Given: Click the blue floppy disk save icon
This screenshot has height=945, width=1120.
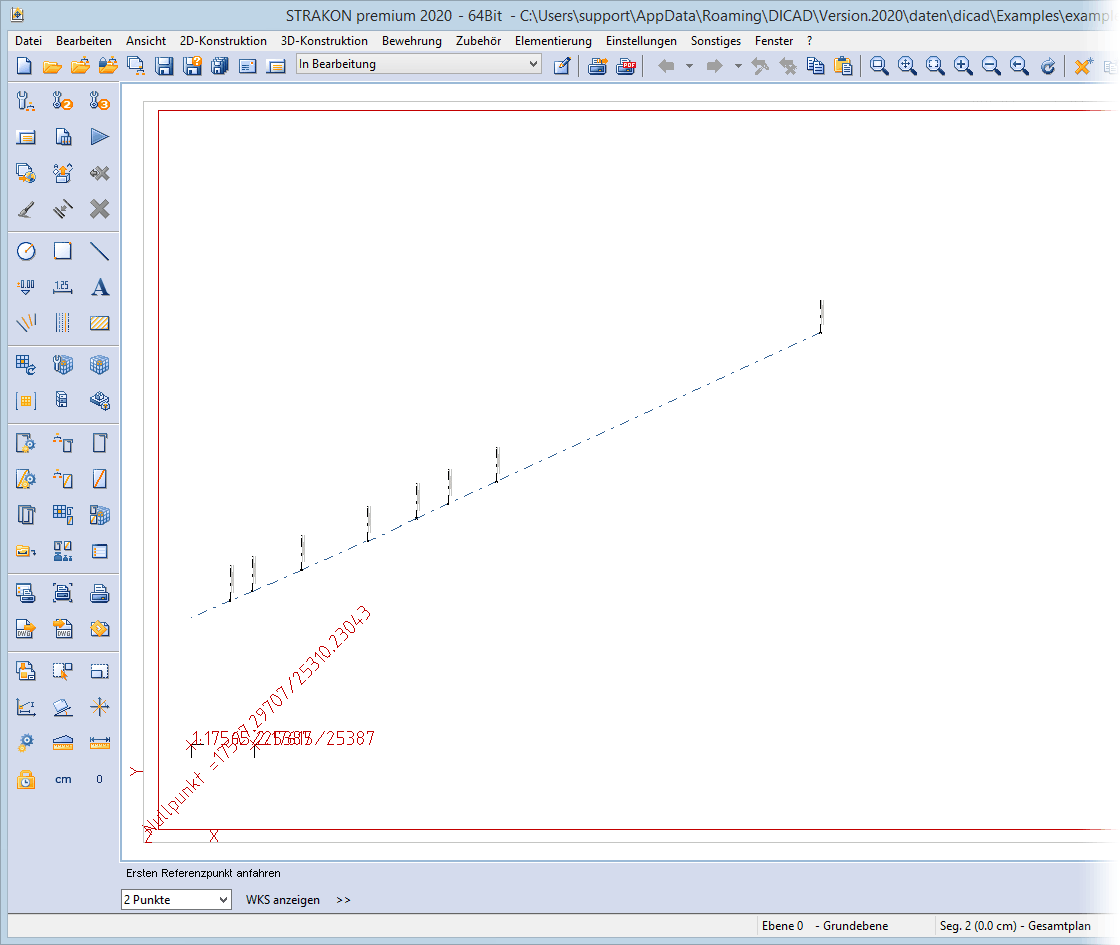Looking at the screenshot, I should 164,66.
